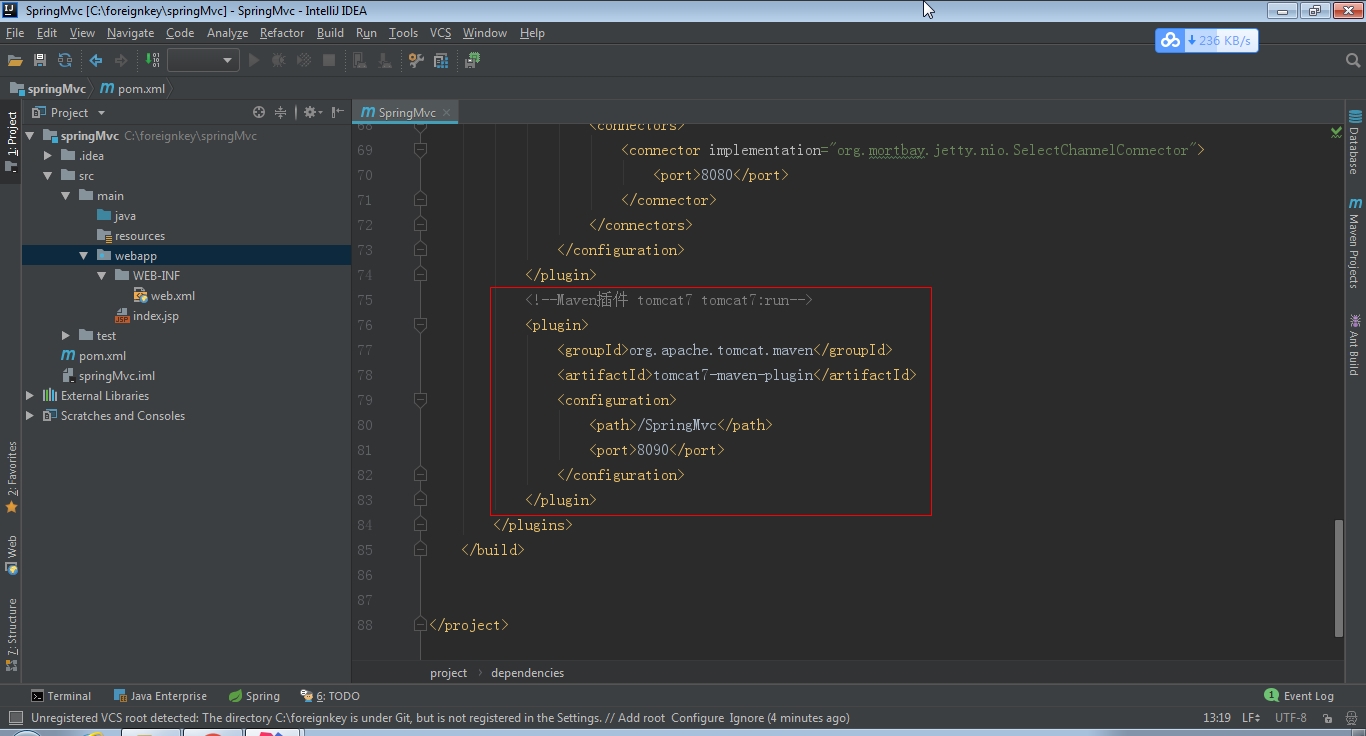The image size is (1366, 736).
Task: Navigate Back with the blue arrow
Action: coord(96,60)
